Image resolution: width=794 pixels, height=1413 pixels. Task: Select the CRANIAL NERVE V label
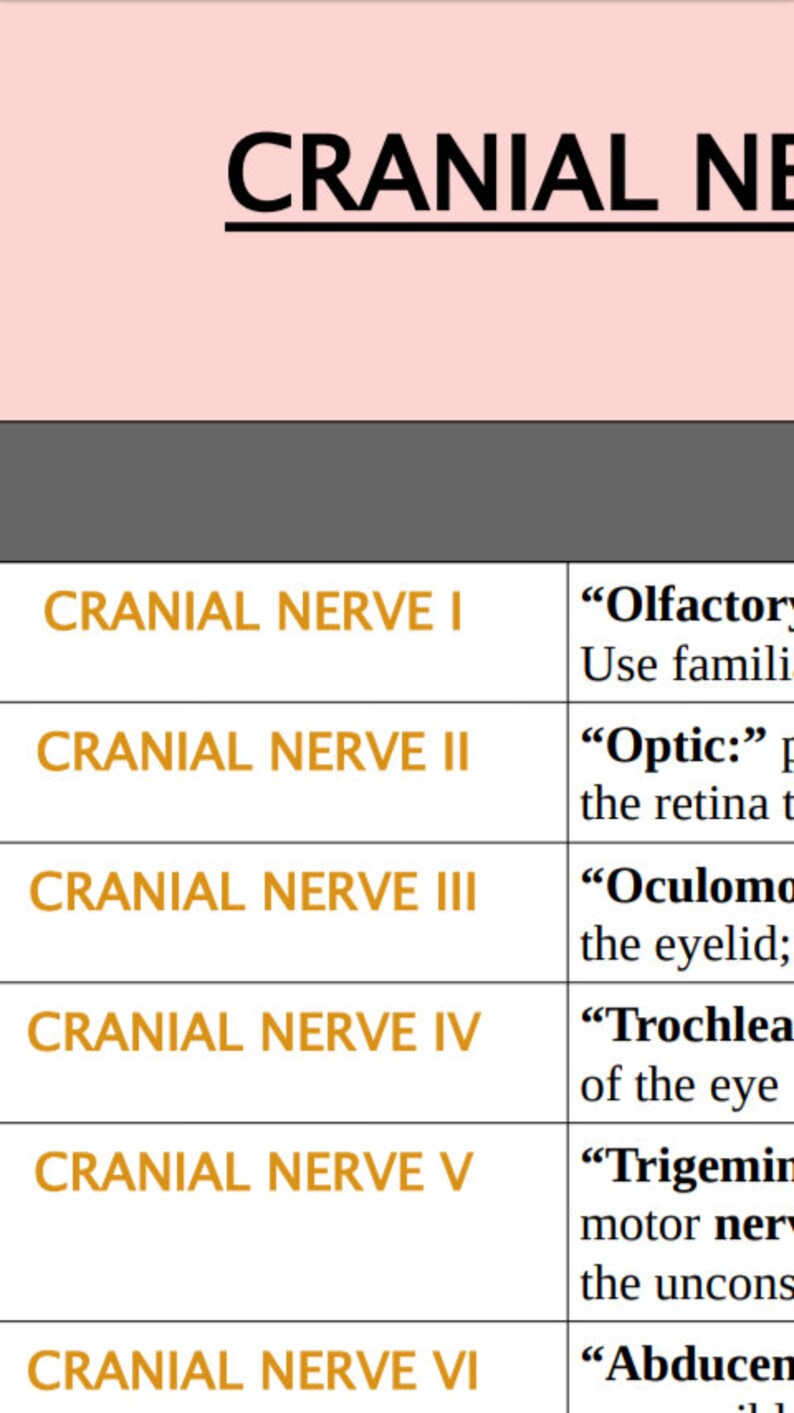click(254, 1172)
